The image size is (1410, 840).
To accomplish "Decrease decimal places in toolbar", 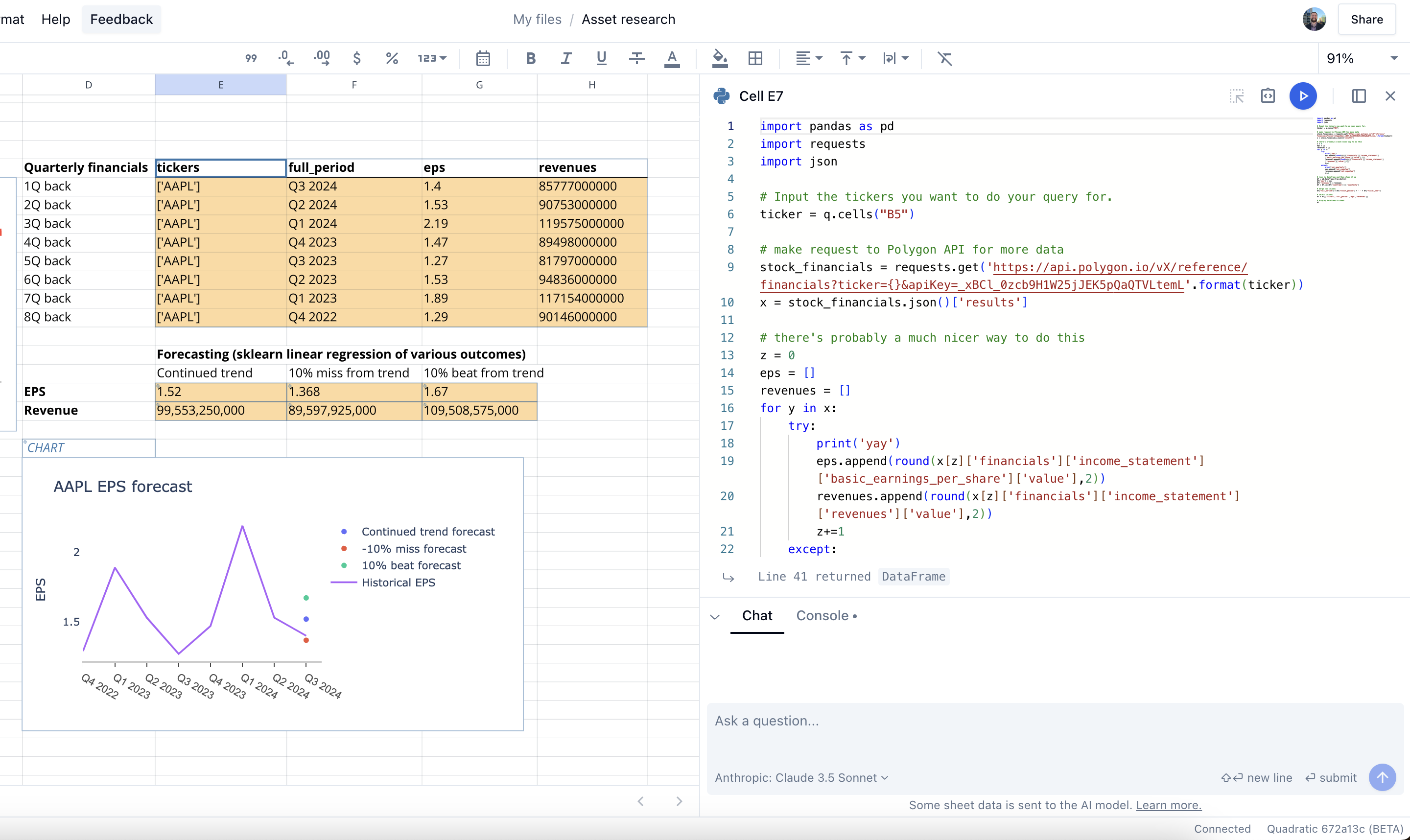I will (x=286, y=58).
